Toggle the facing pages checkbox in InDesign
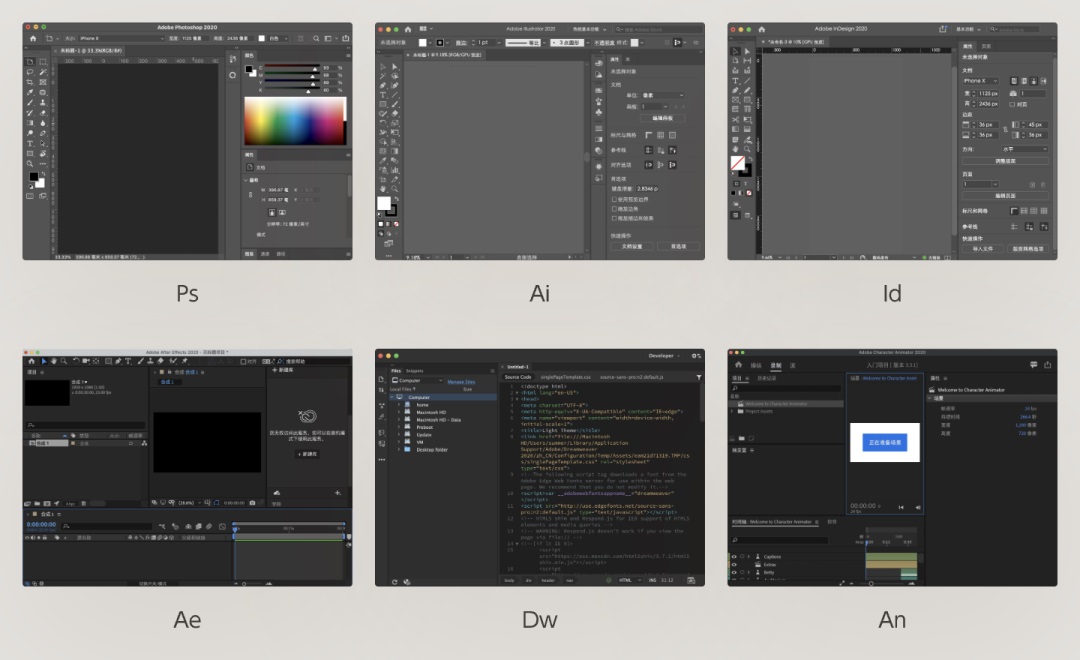This screenshot has height=660, width=1080. 1014,103
